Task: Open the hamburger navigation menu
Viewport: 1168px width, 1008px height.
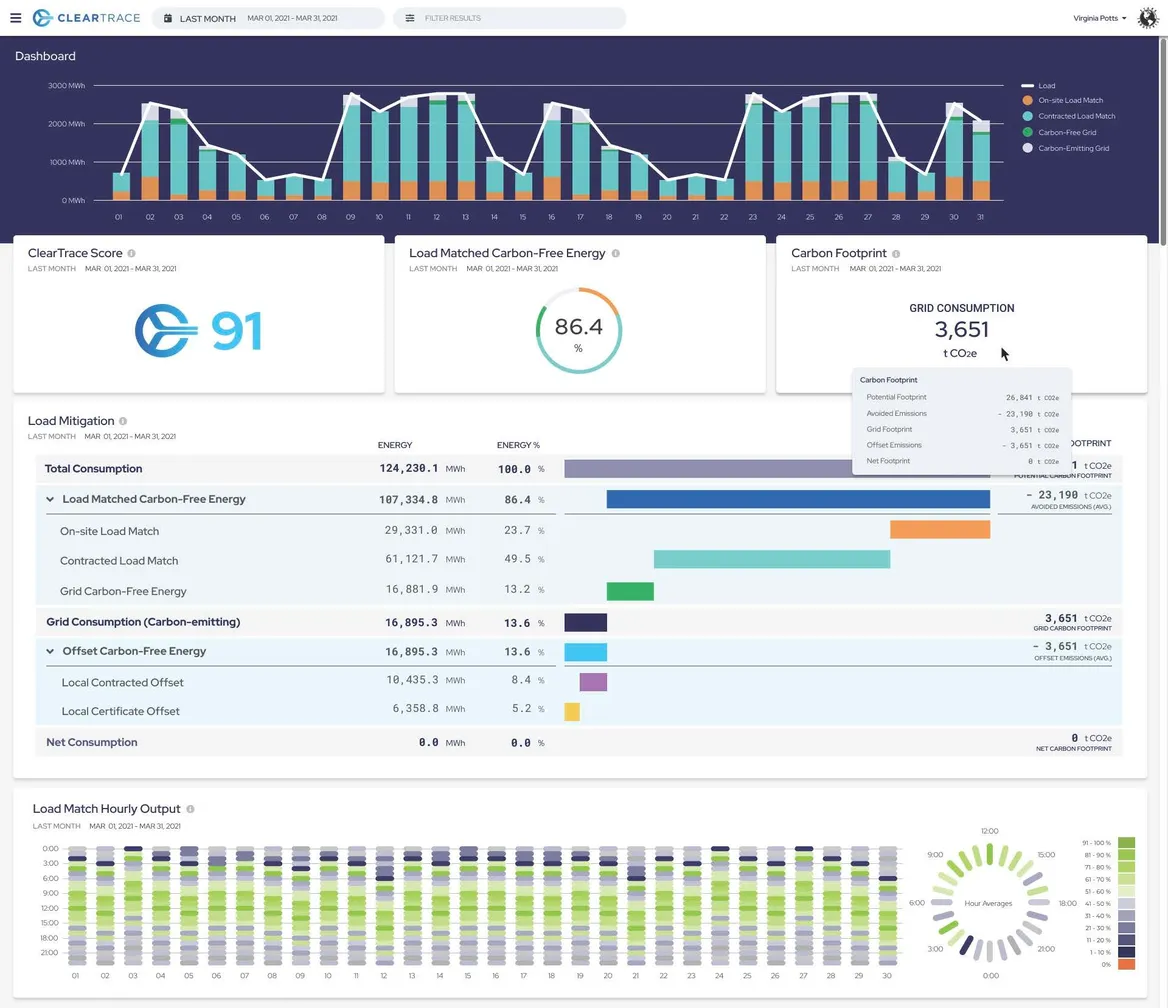Action: 16,18
